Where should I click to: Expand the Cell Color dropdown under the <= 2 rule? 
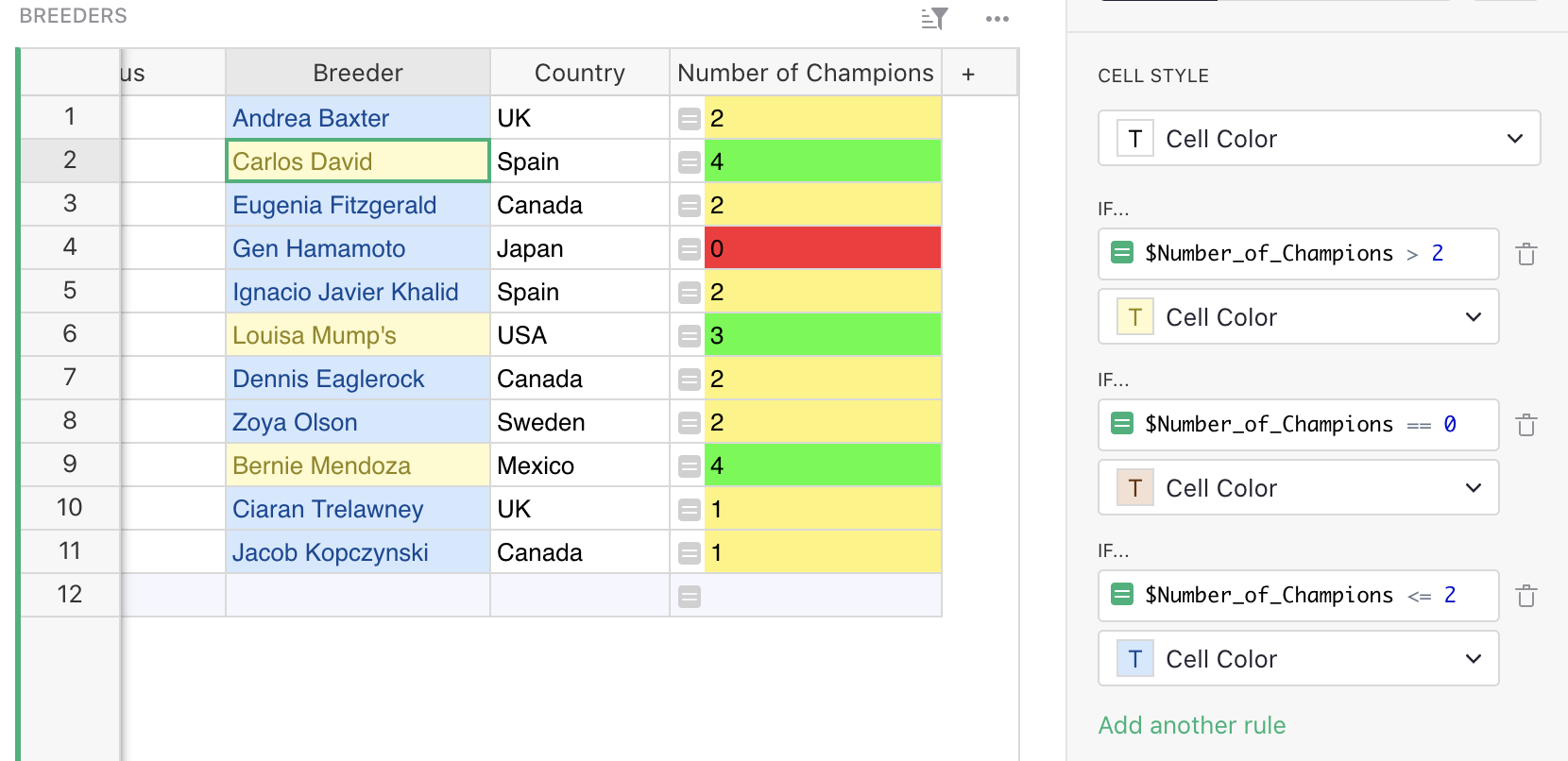(1298, 658)
